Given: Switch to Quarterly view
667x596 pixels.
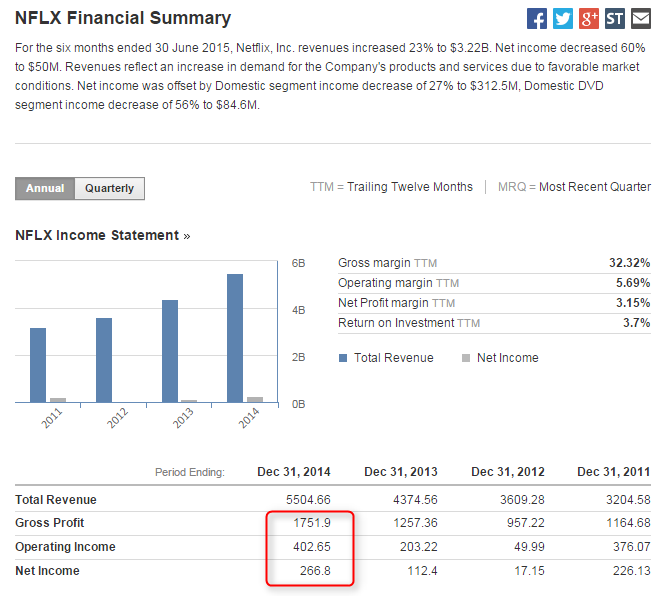Looking at the screenshot, I should 109,188.
